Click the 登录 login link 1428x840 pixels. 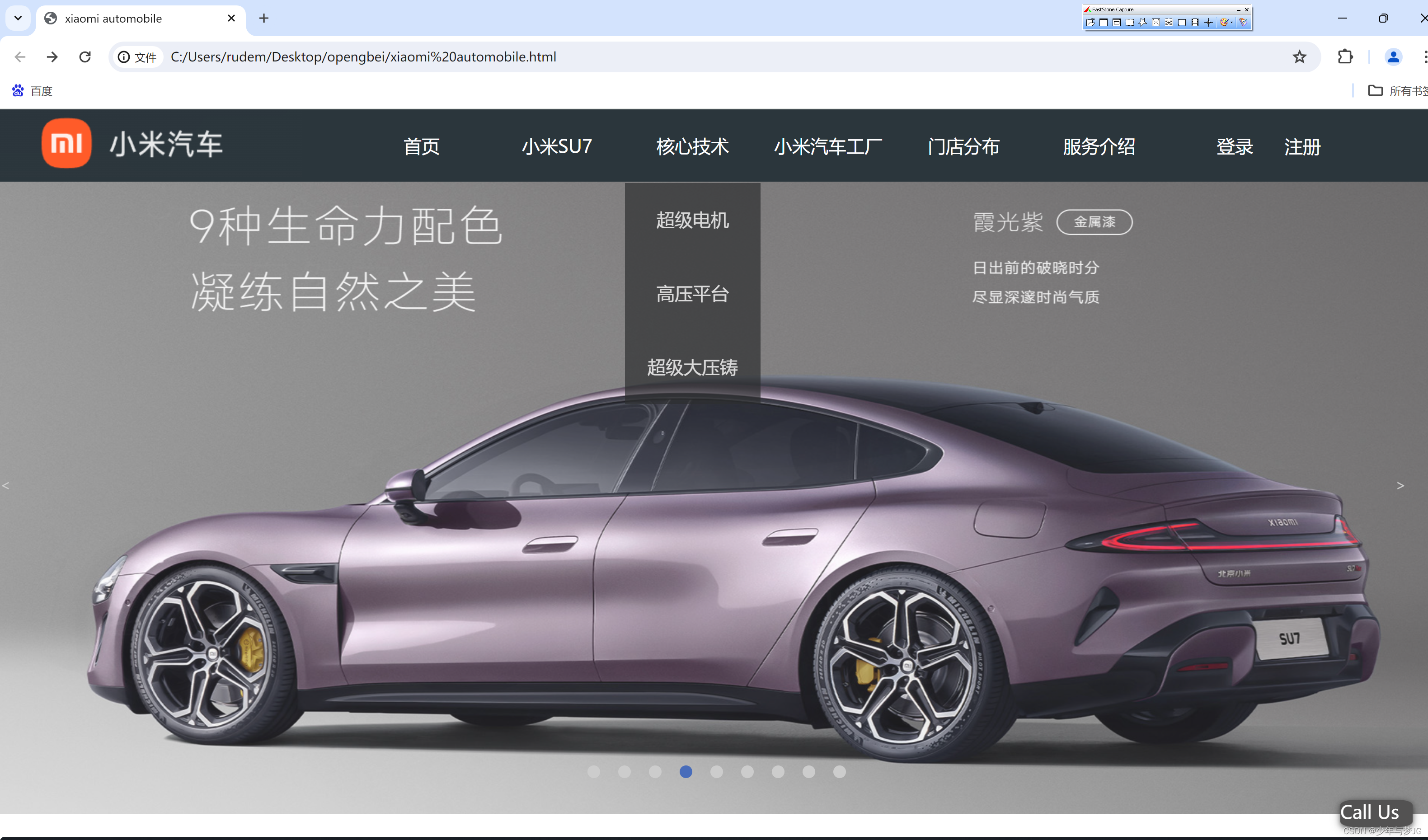[1234, 146]
